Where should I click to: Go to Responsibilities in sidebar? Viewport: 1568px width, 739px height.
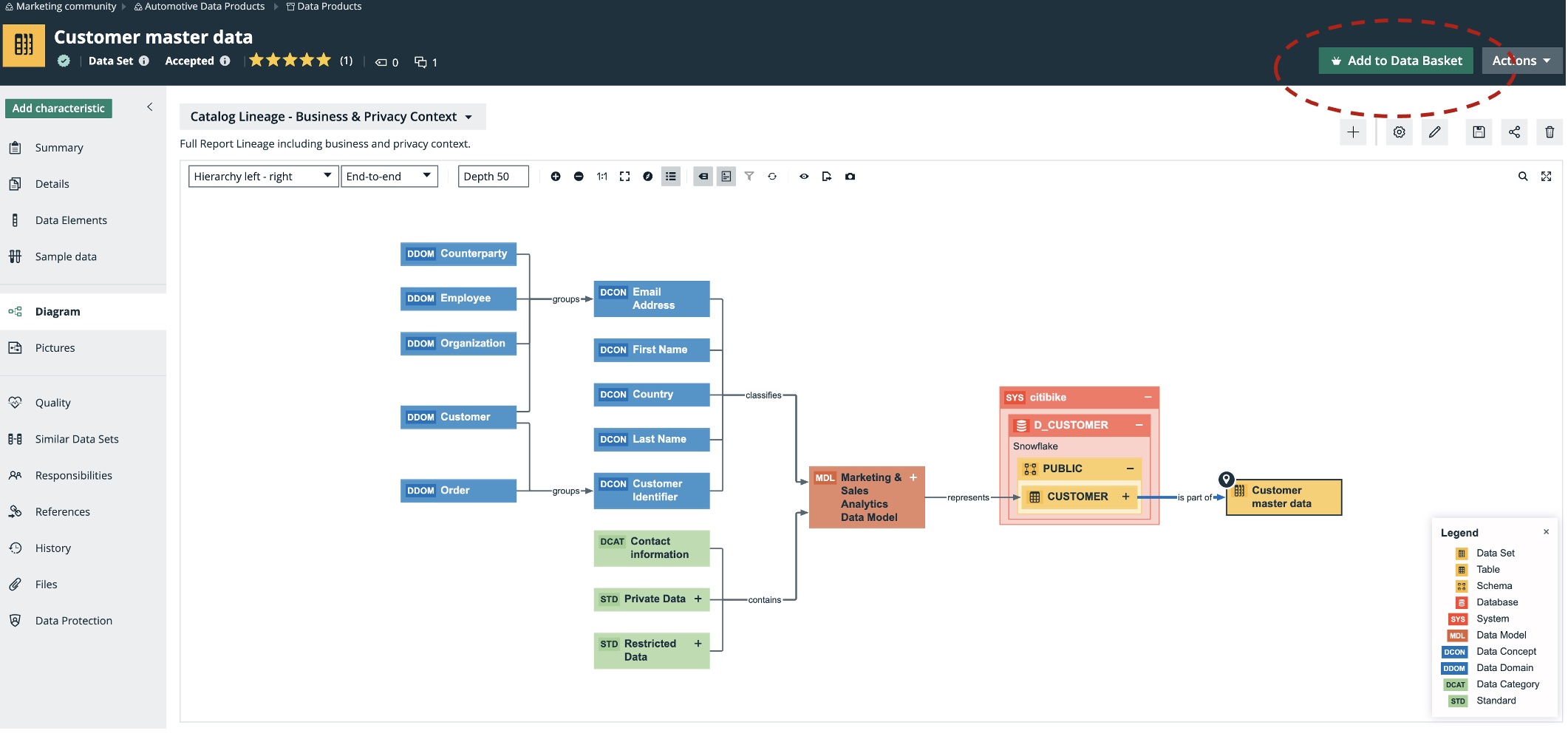point(73,476)
